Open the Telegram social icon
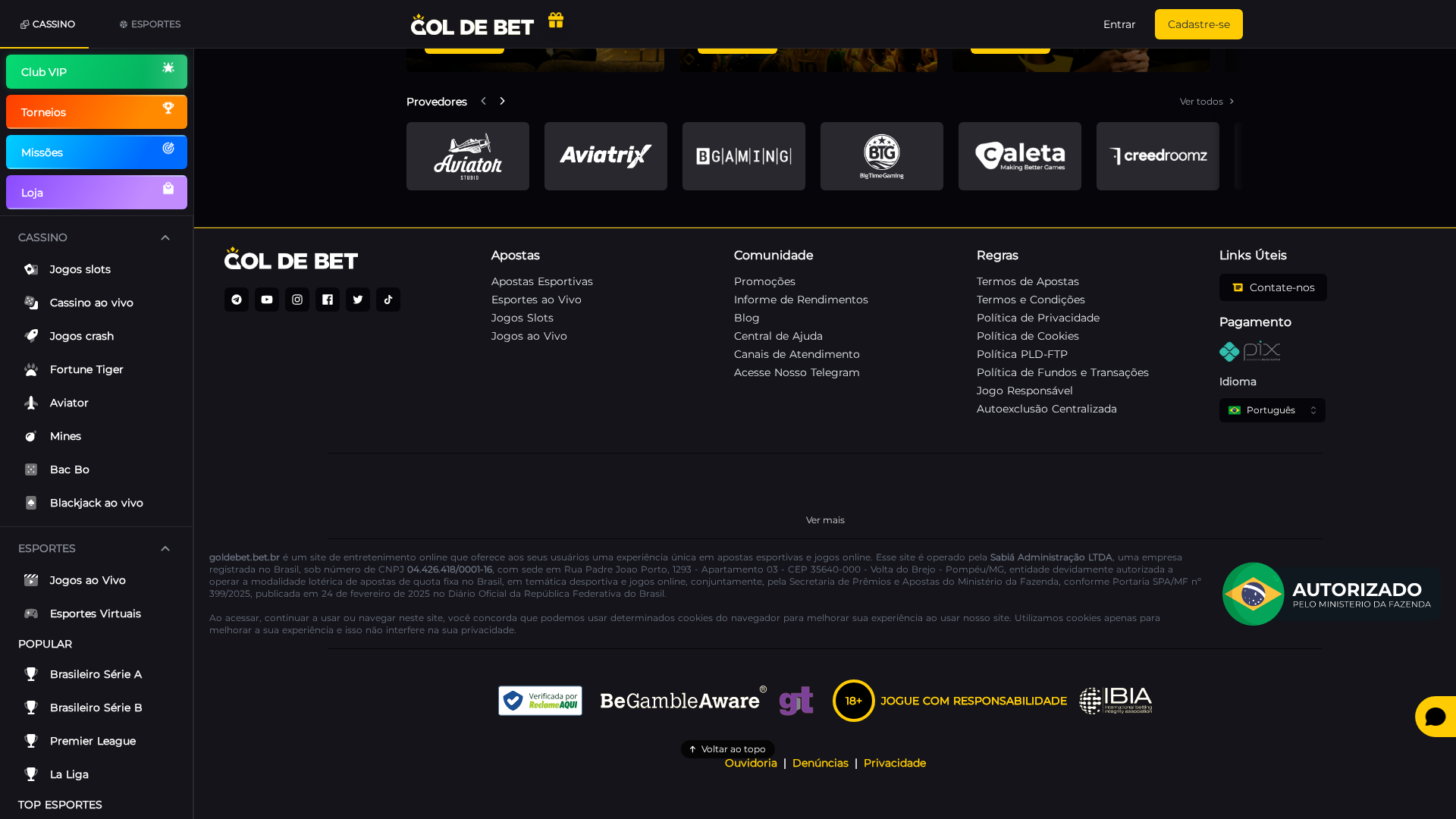 click(237, 300)
